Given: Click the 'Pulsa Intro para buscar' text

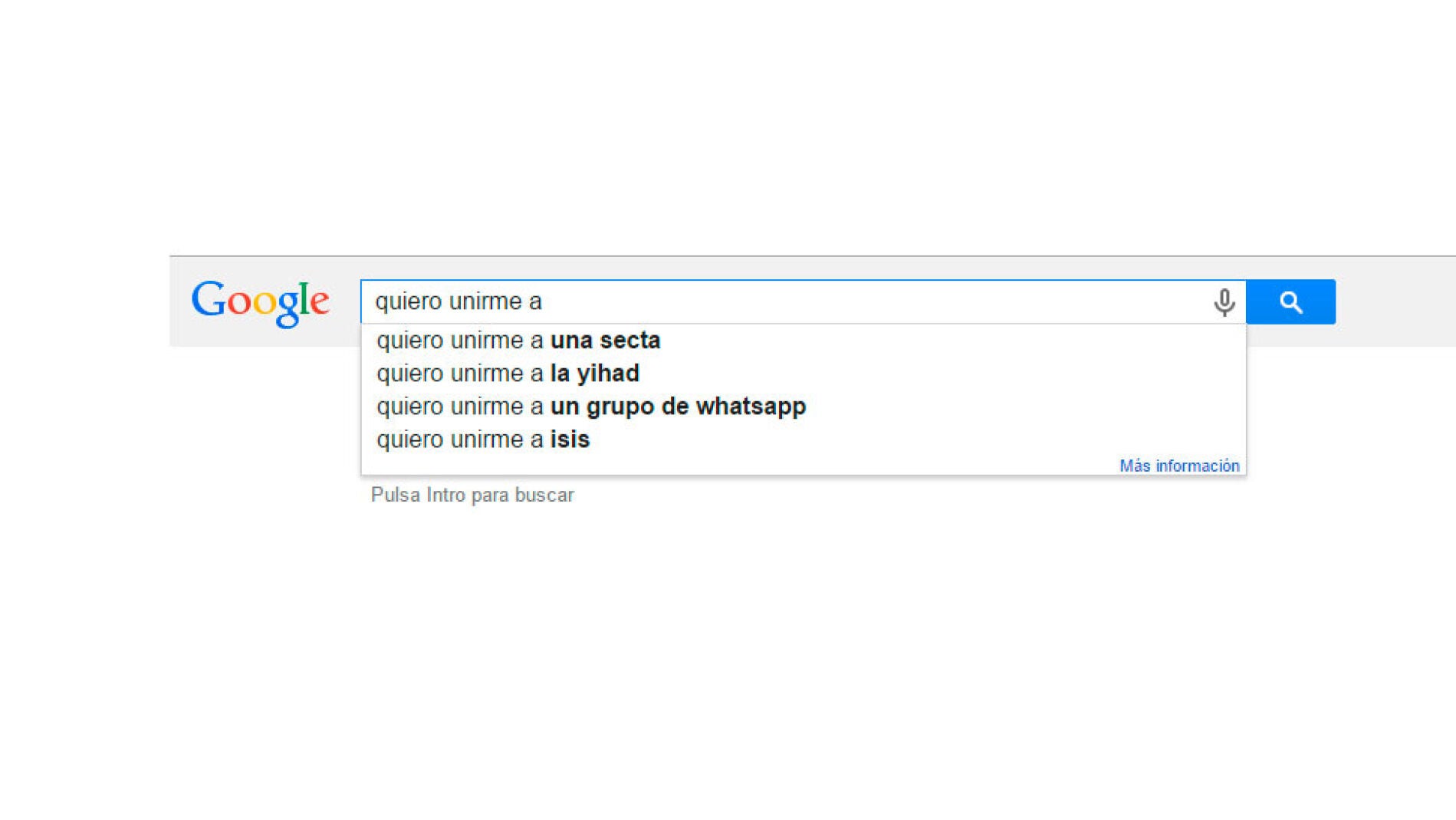Looking at the screenshot, I should click(x=471, y=495).
